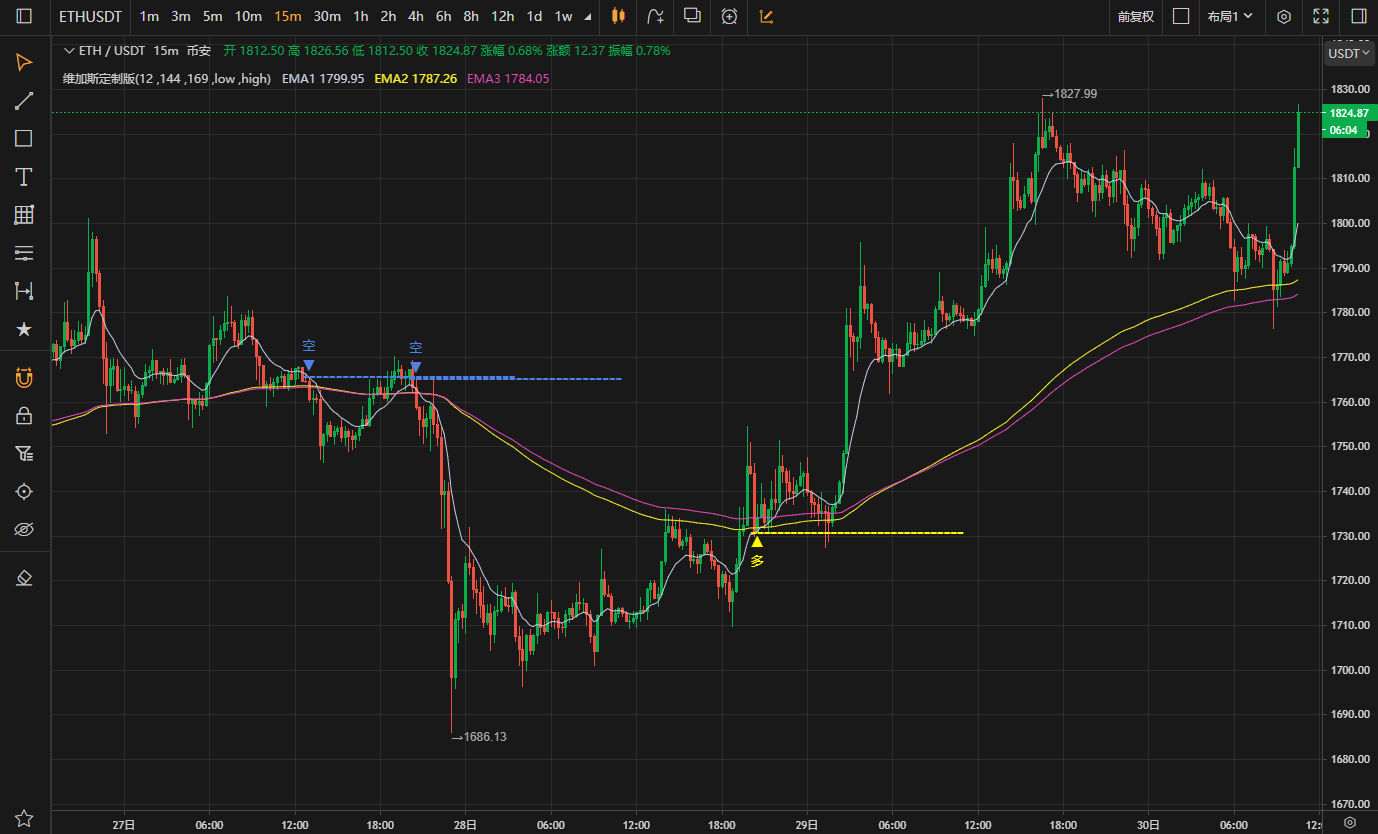Collapse the ETH / USDT legend chevron

(68, 51)
